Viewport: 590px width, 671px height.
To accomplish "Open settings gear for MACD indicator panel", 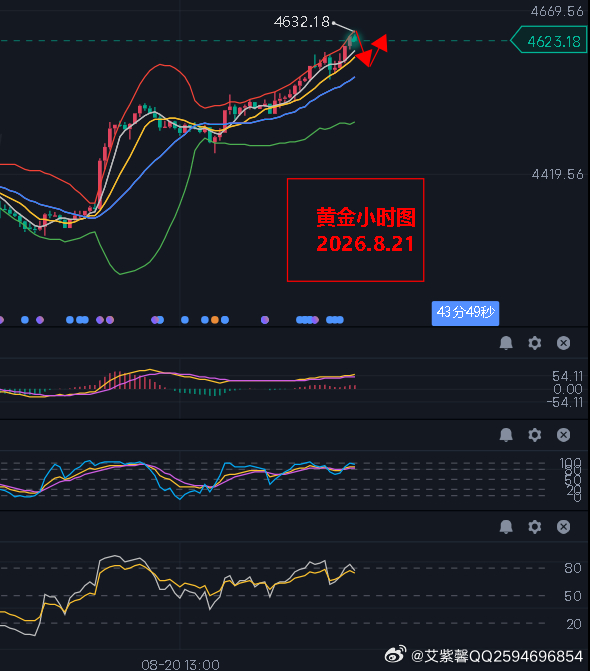I will [x=535, y=343].
